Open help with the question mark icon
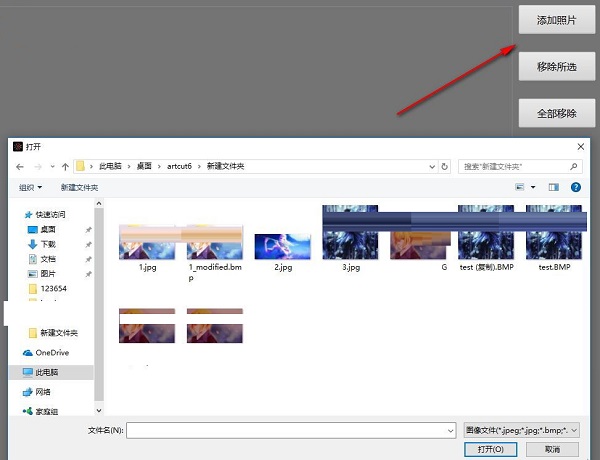The width and height of the screenshot is (600, 460). pyautogui.click(x=576, y=187)
